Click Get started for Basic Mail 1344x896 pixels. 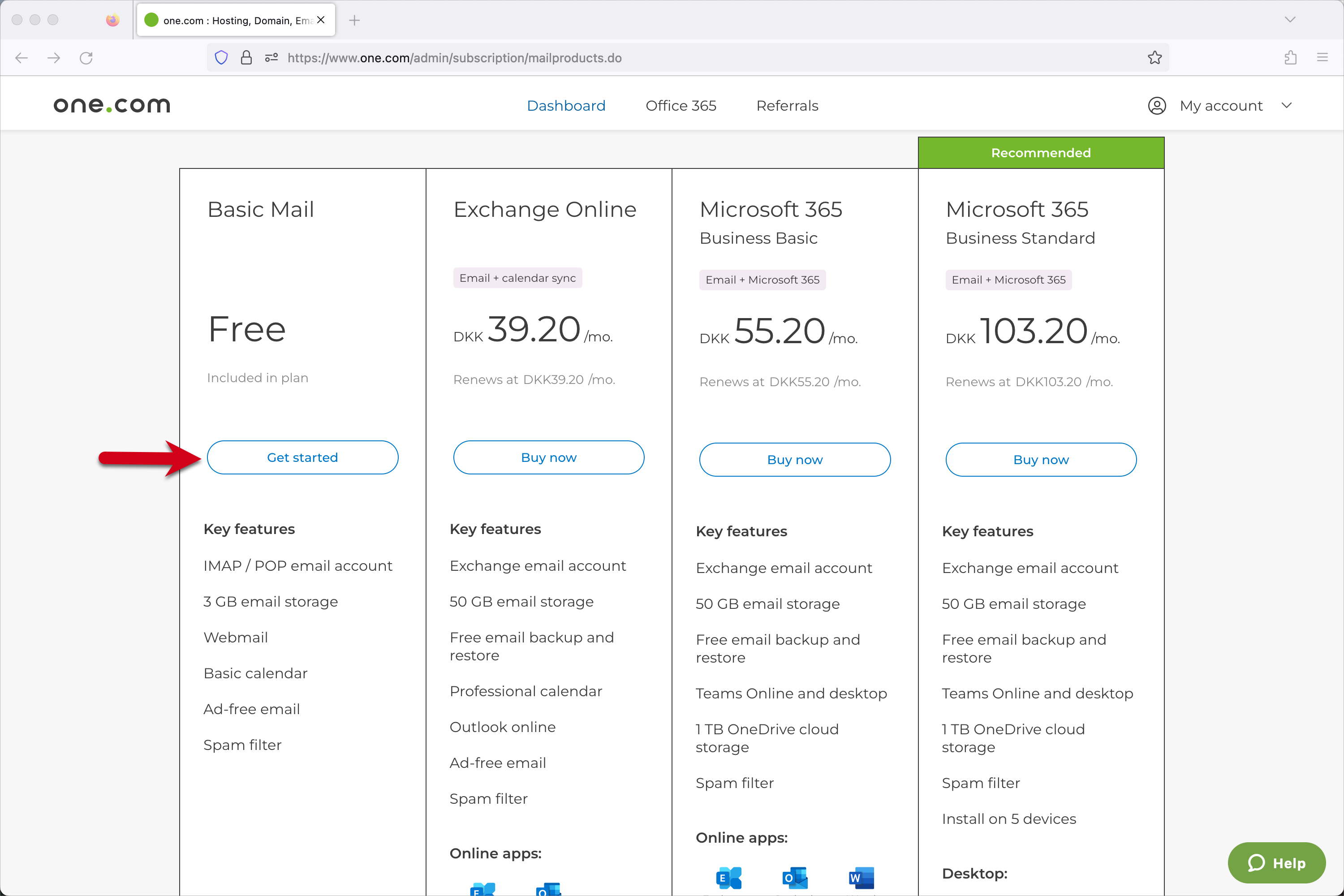pos(302,457)
